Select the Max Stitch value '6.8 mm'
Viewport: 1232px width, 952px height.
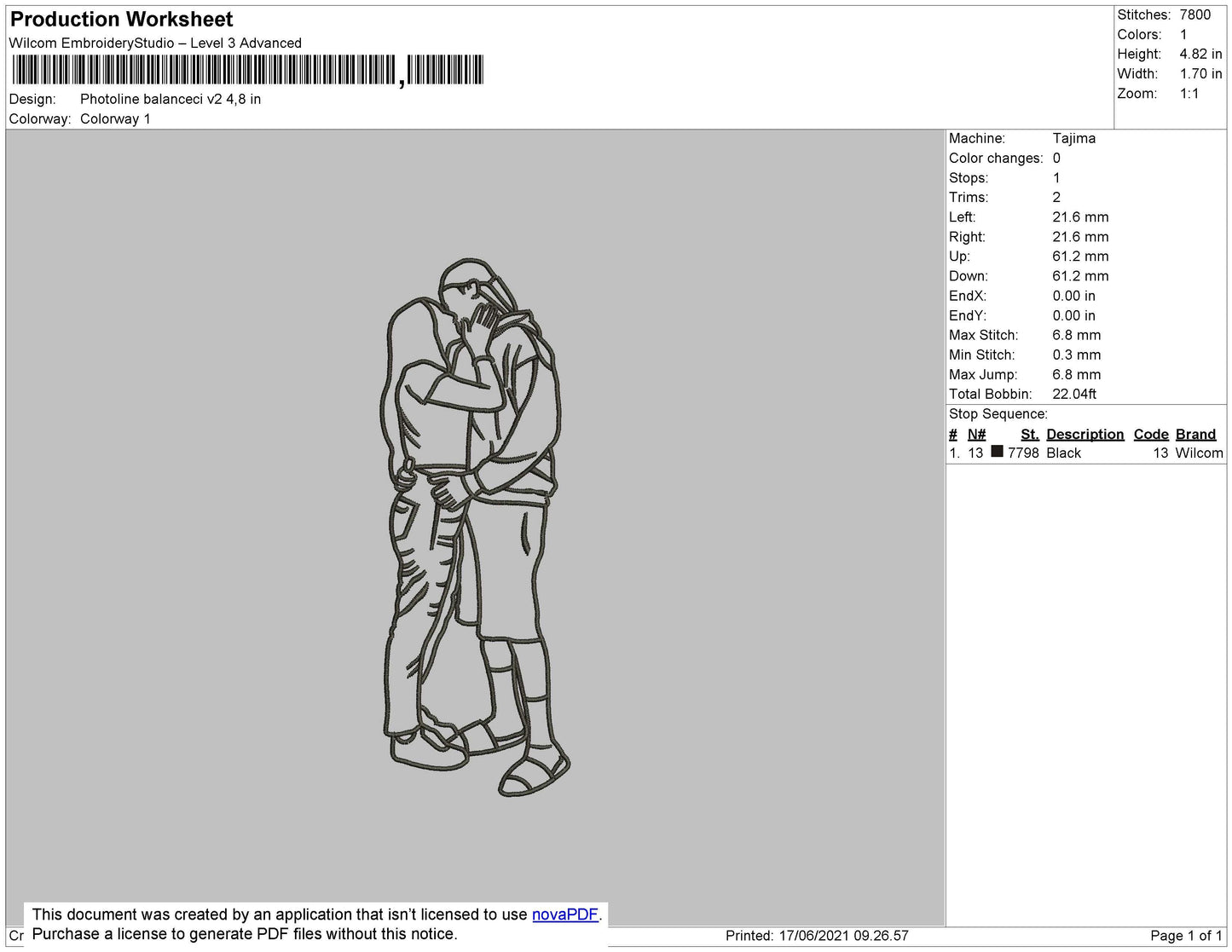1076,335
